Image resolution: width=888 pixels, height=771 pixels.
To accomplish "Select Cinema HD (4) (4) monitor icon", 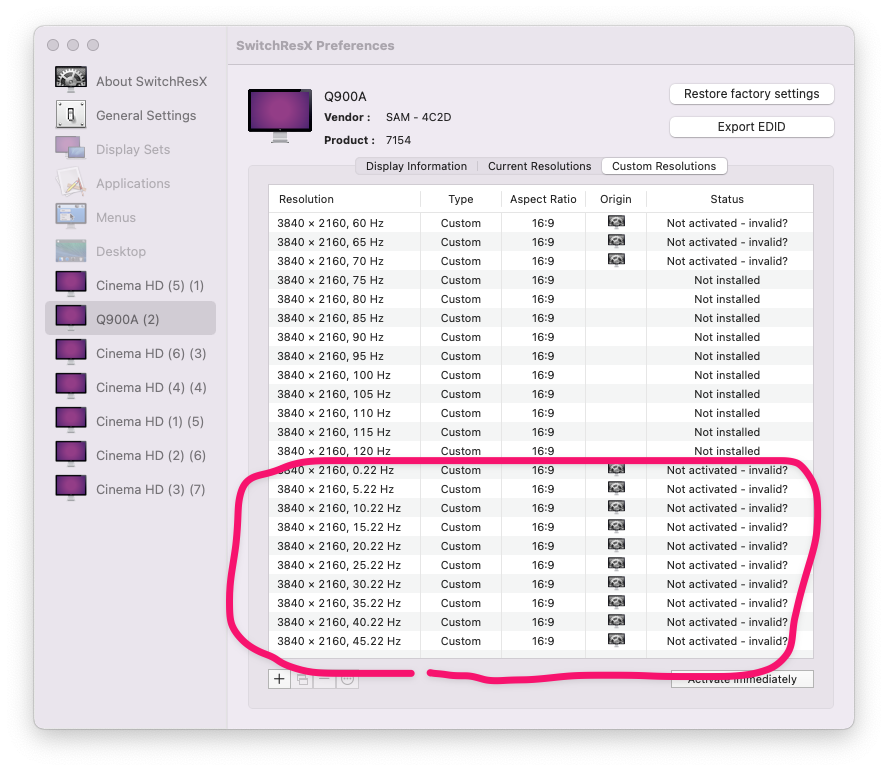I will point(71,386).
